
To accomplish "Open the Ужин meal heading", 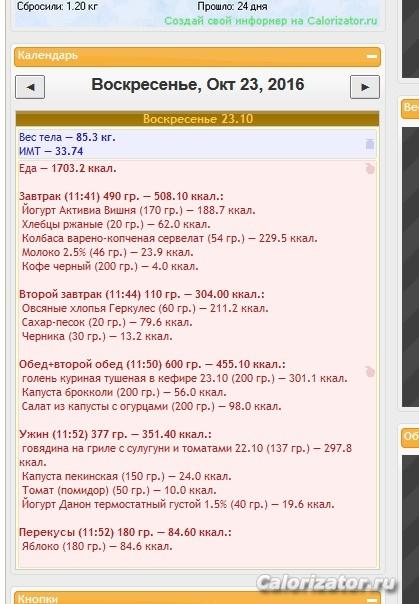I will pyautogui.click(x=115, y=434).
